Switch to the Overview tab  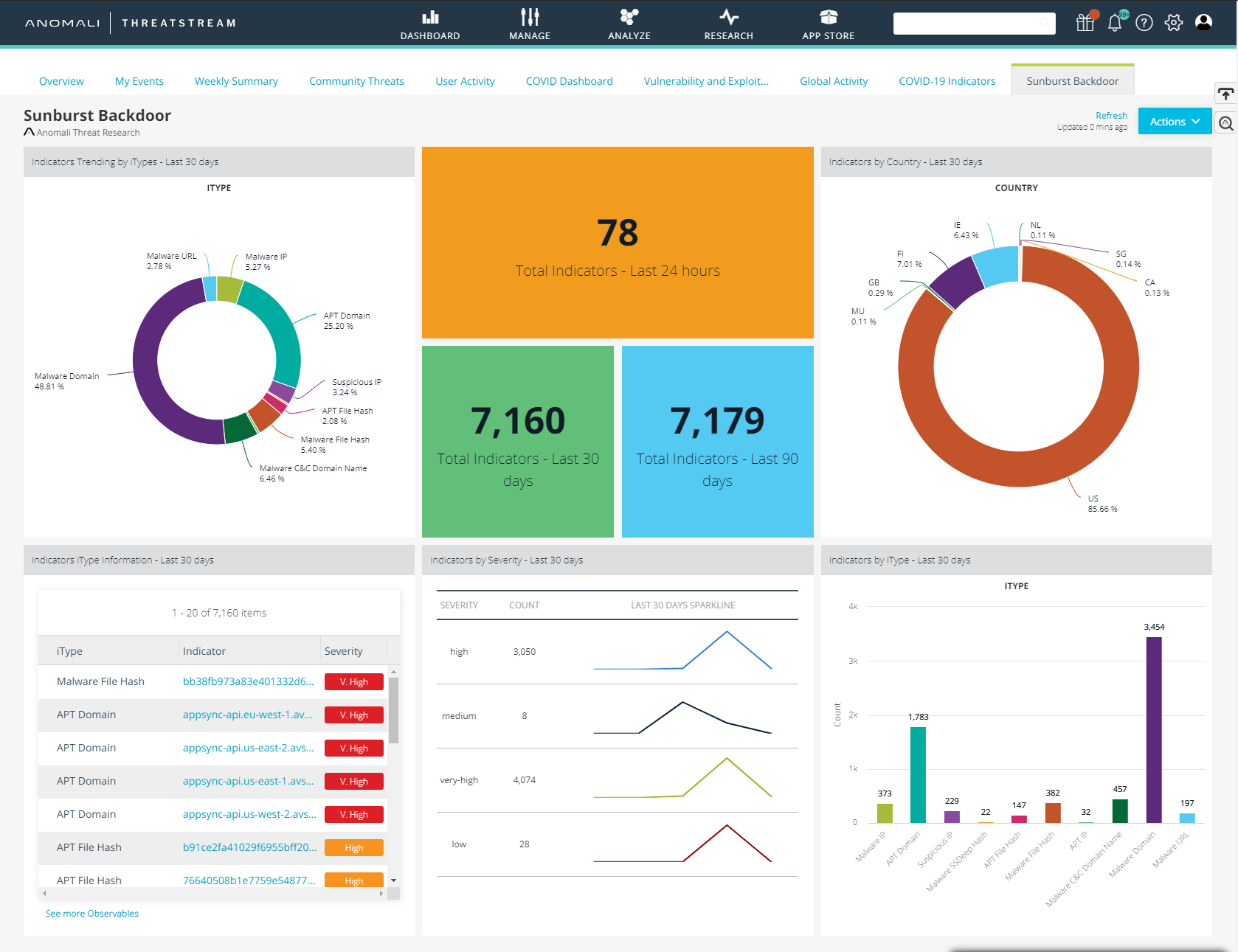click(x=61, y=81)
